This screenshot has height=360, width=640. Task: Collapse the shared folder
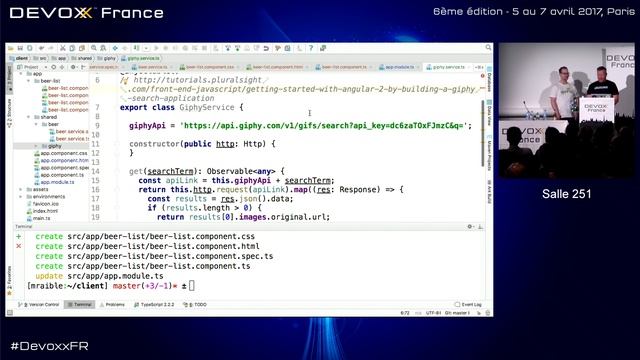click(x=29, y=117)
